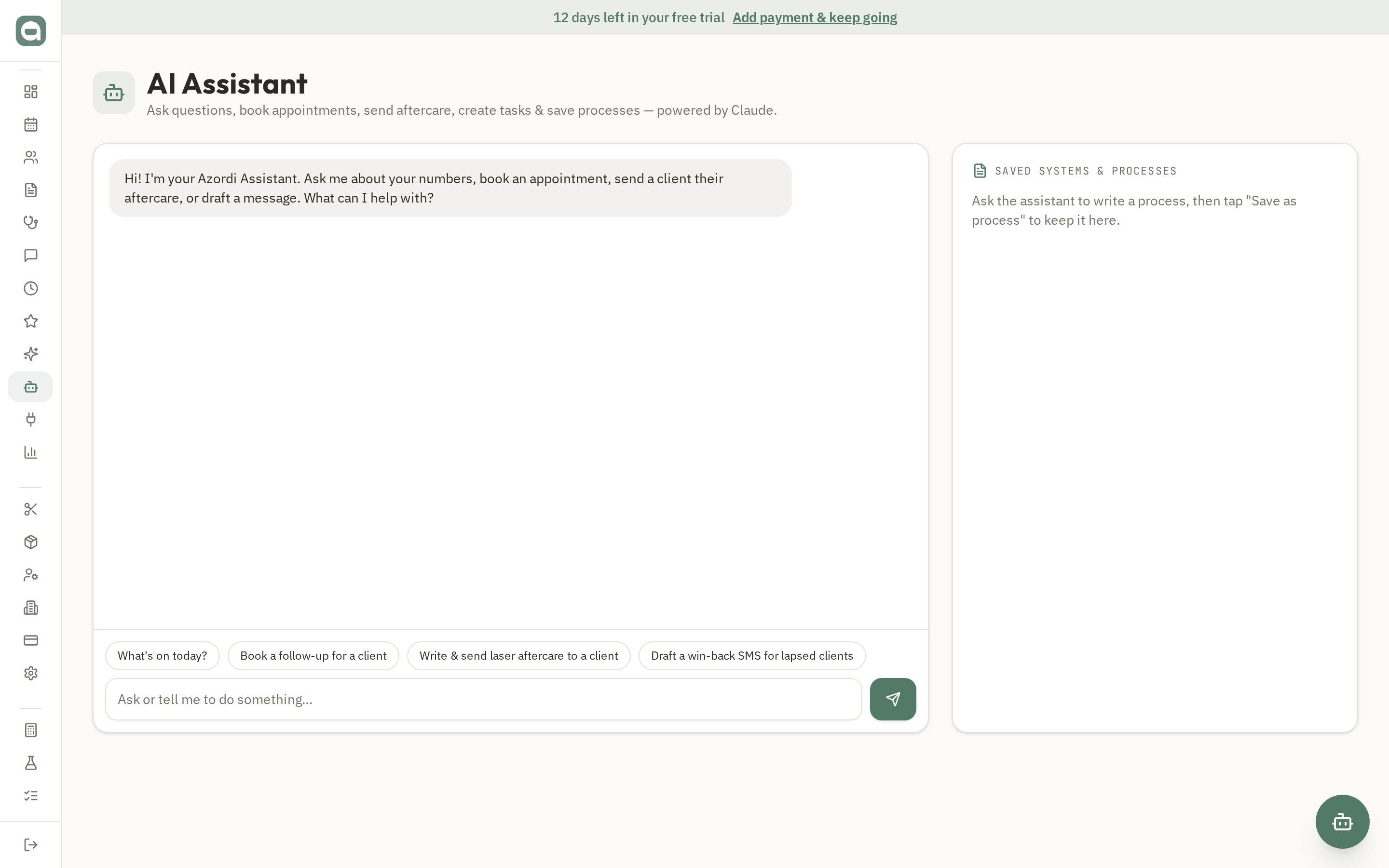Open the scissors services icon
This screenshot has width=1389, height=868.
[x=30, y=509]
